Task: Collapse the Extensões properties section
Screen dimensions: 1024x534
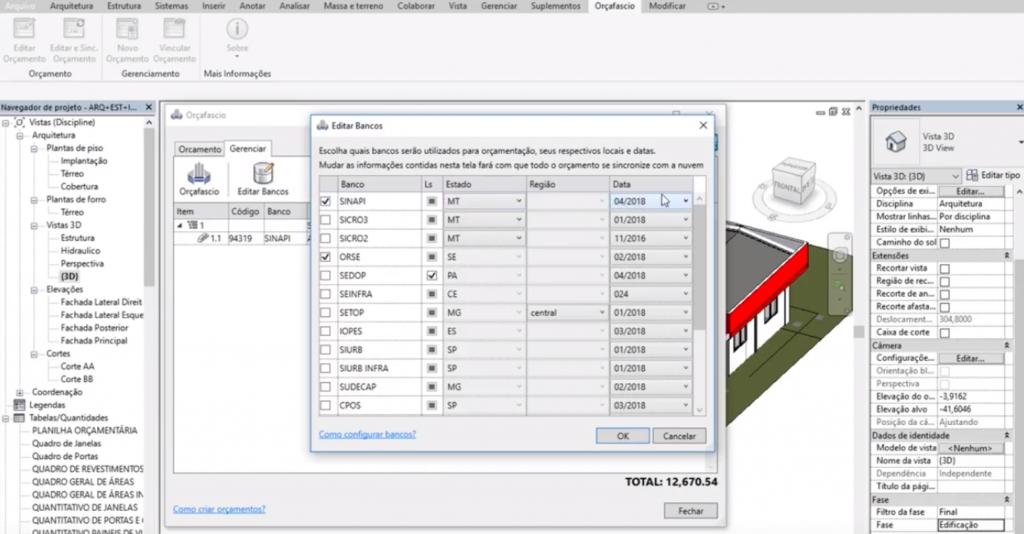Action: pos(1006,255)
